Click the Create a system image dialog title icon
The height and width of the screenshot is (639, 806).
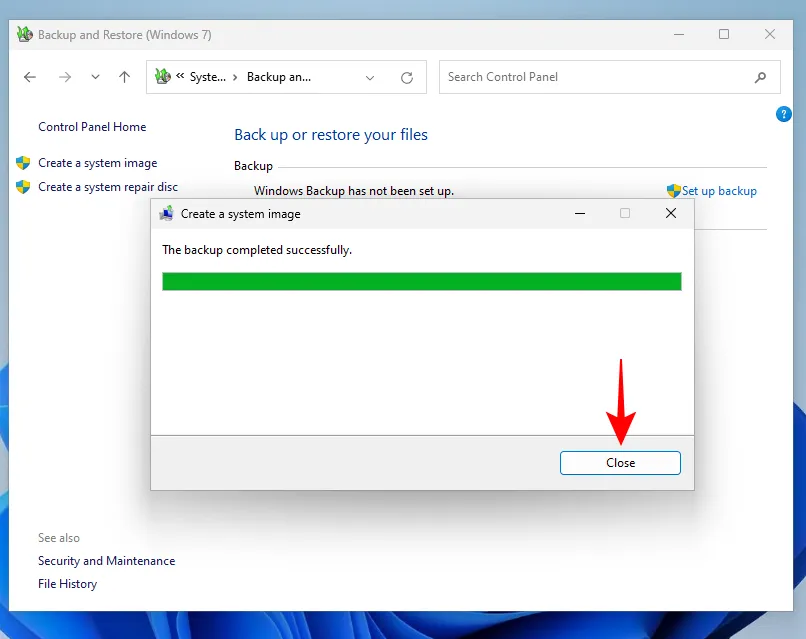166,213
